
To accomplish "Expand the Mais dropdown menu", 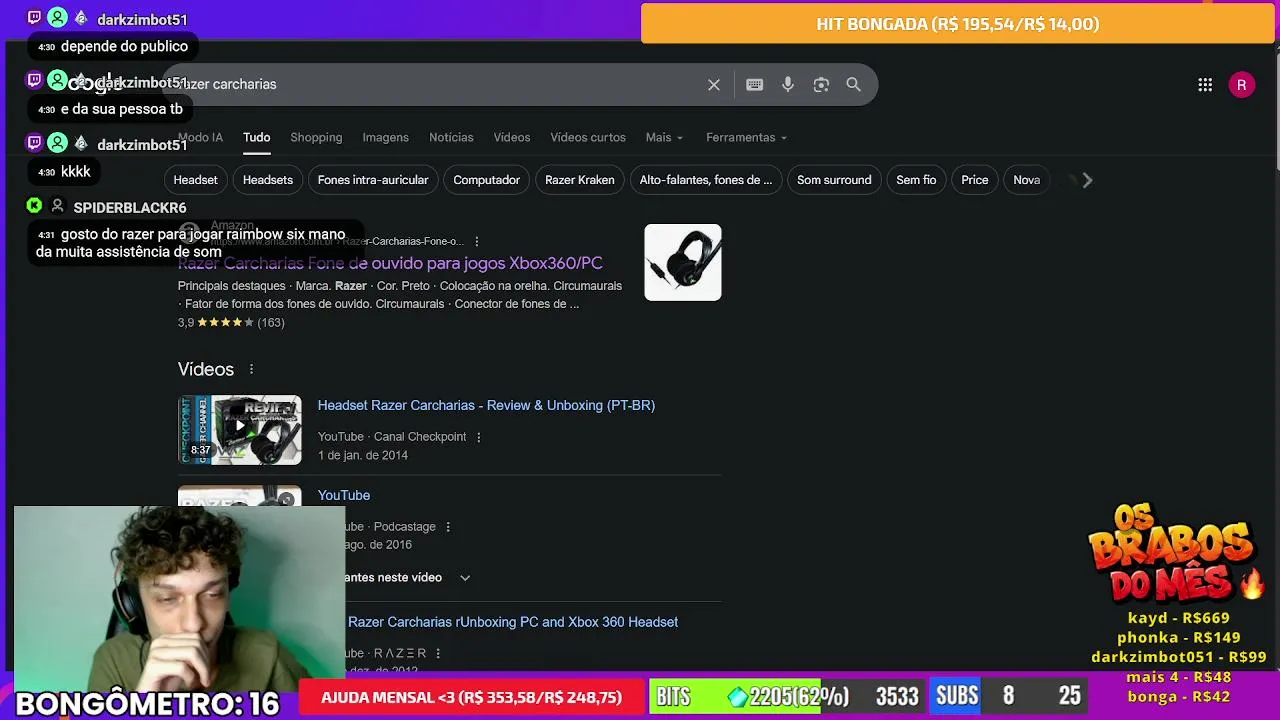I will 664,137.
